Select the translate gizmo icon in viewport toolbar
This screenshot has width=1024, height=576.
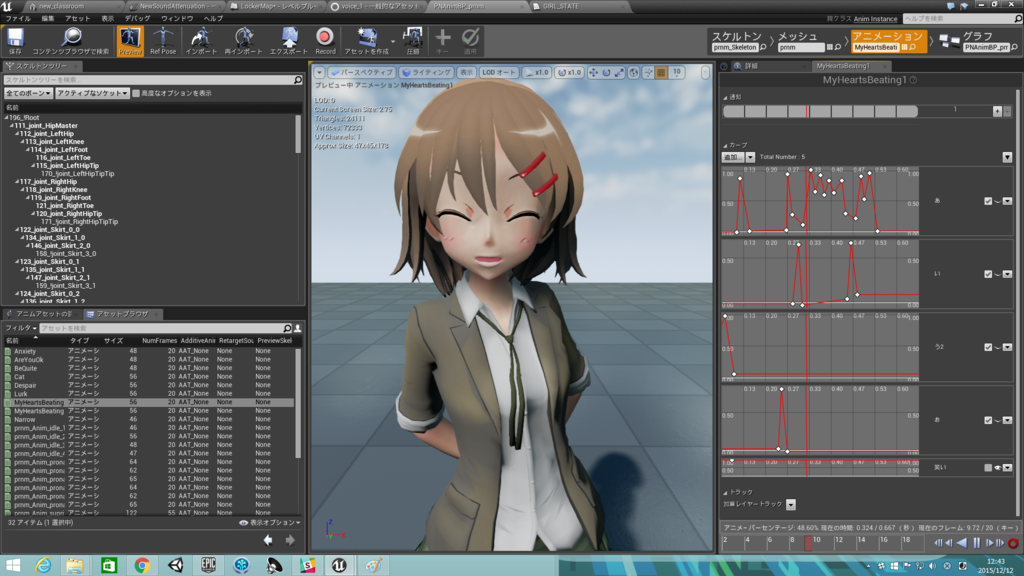(593, 72)
